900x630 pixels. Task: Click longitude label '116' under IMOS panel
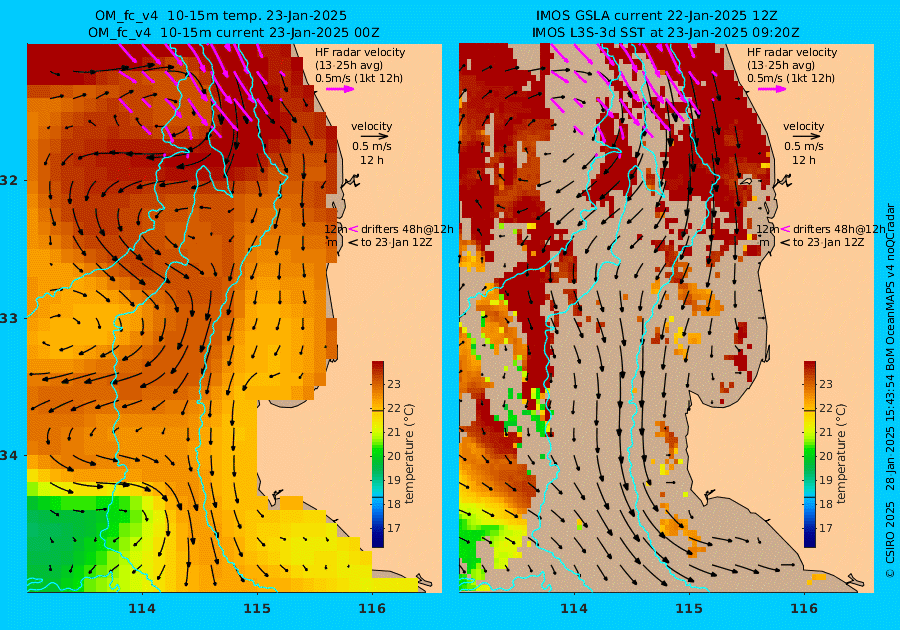point(804,608)
